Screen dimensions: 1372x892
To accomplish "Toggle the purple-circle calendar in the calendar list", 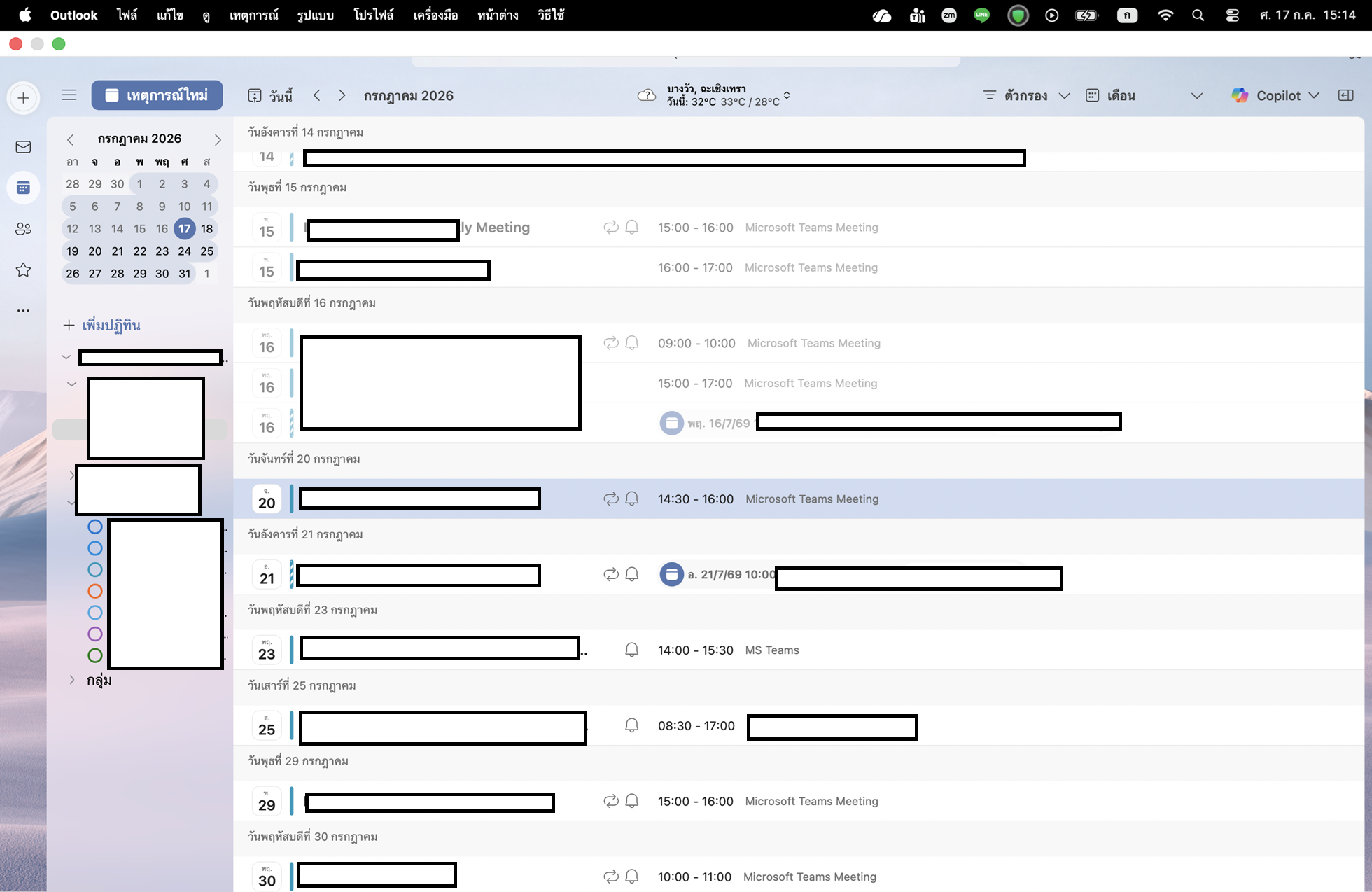I will pos(95,634).
